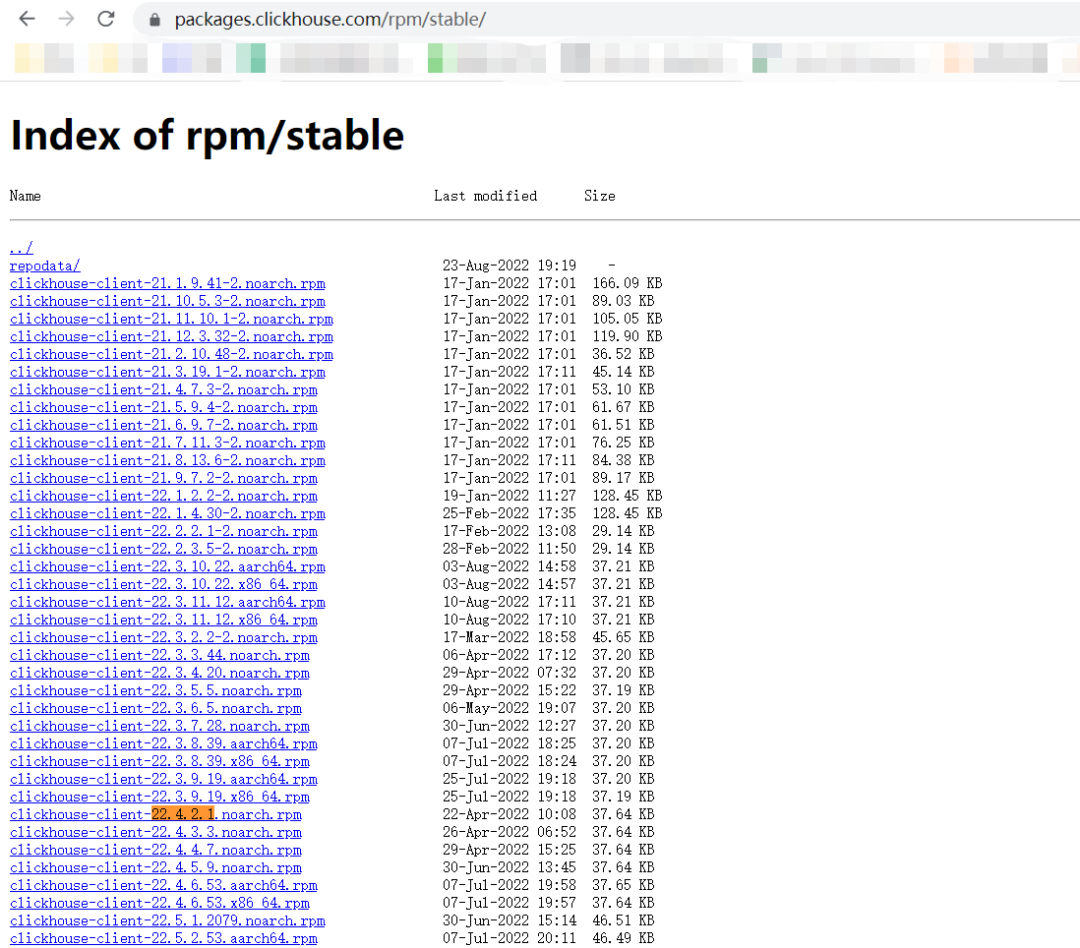This screenshot has height=948, width=1080.
Task: Go back using browser back arrow
Action: pyautogui.click(x=27, y=19)
